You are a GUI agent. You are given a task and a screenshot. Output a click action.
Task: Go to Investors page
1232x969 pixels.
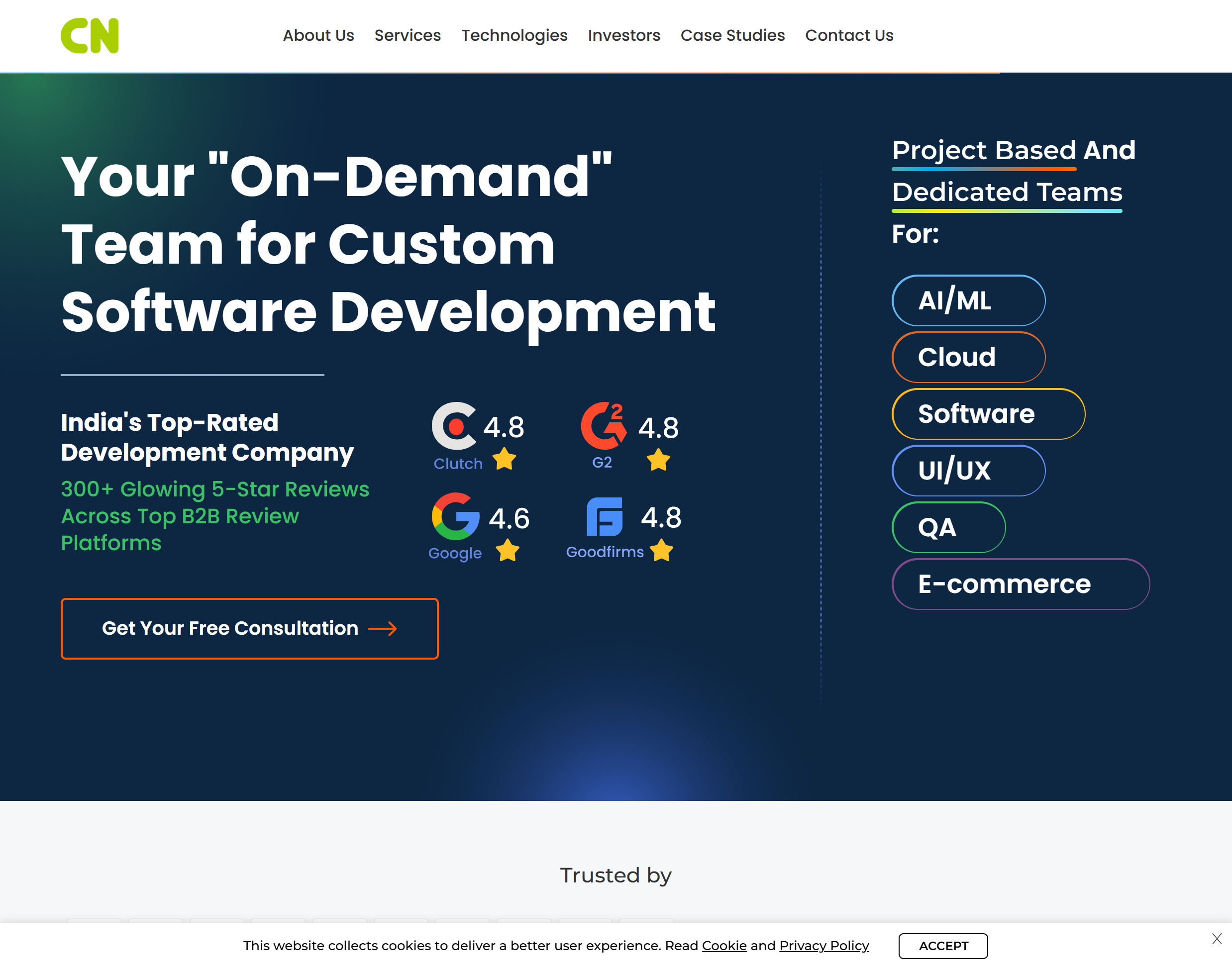coord(623,36)
